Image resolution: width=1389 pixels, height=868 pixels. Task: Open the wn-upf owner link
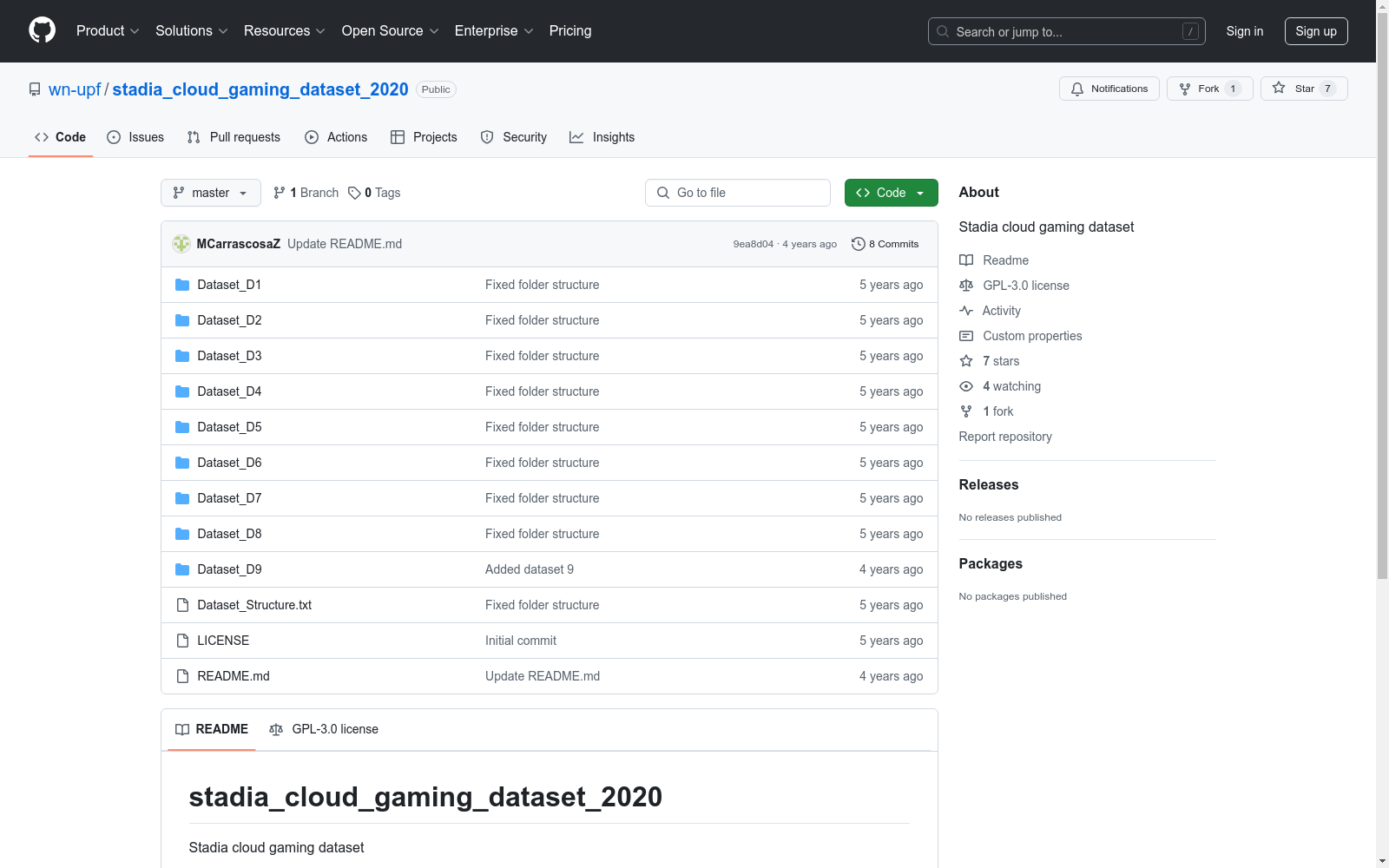(75, 89)
